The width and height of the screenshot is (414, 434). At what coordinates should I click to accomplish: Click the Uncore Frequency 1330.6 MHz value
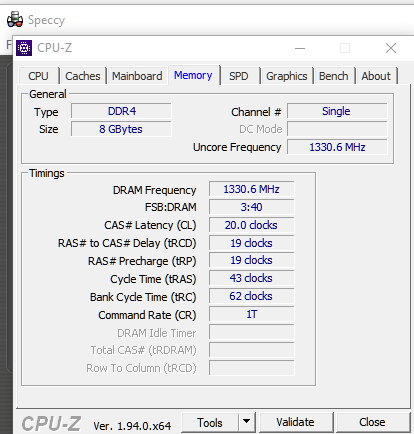tap(337, 147)
